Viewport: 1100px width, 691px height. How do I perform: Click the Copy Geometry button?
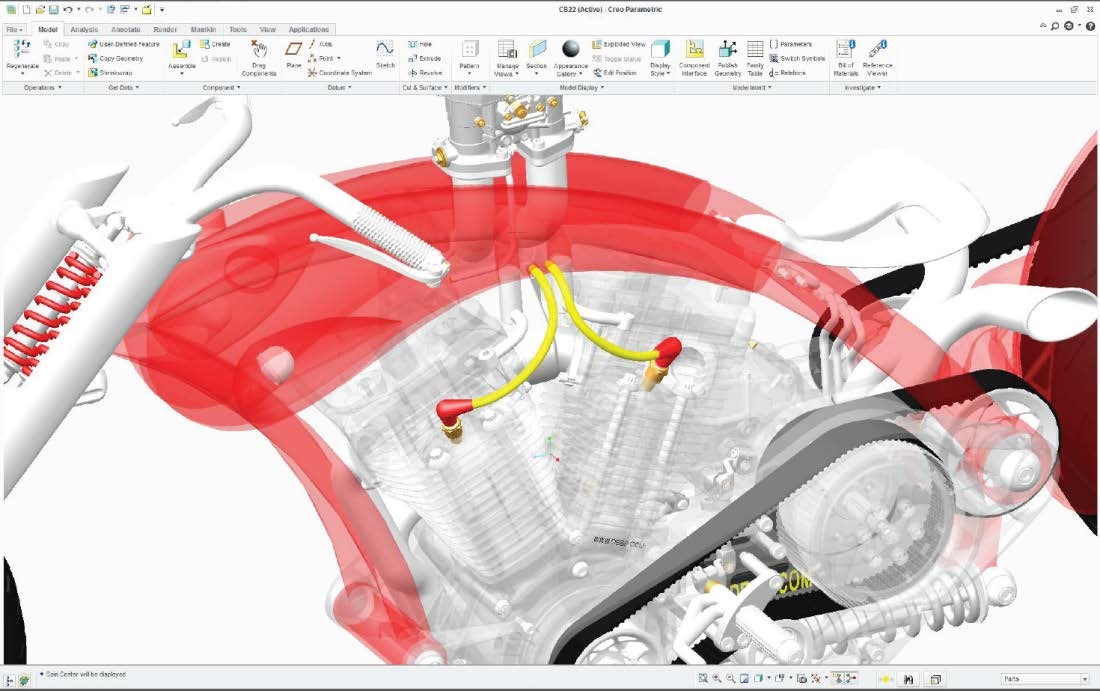pos(120,59)
